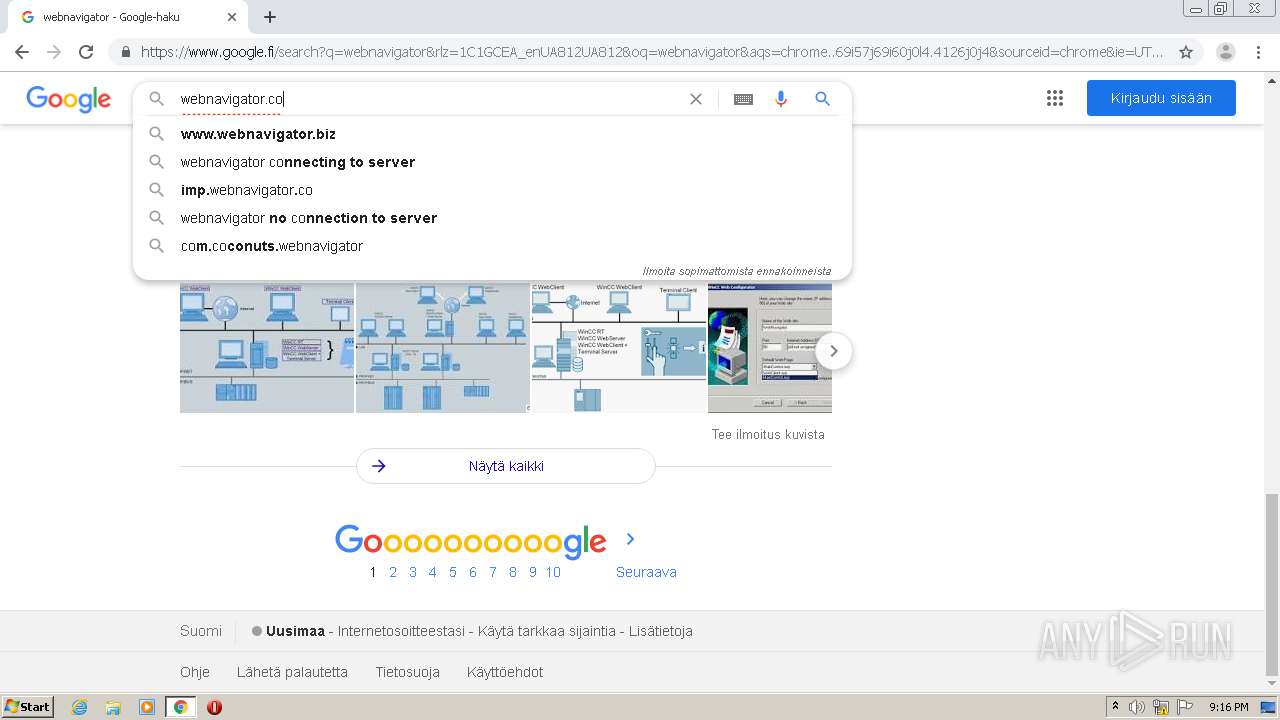The image size is (1280, 720).
Task: Open Tietosuoja footer link
Action: pyautogui.click(x=408, y=672)
